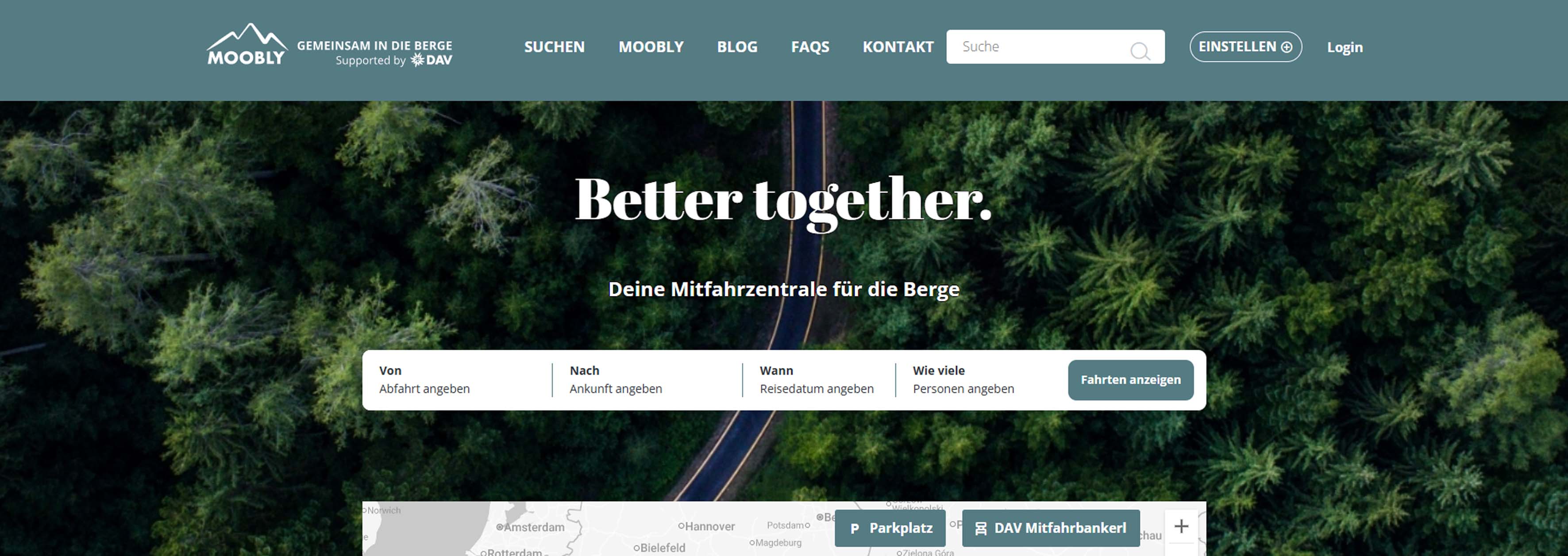1568x556 pixels.
Task: Click the P icon on Parkplatz button
Action: (855, 529)
